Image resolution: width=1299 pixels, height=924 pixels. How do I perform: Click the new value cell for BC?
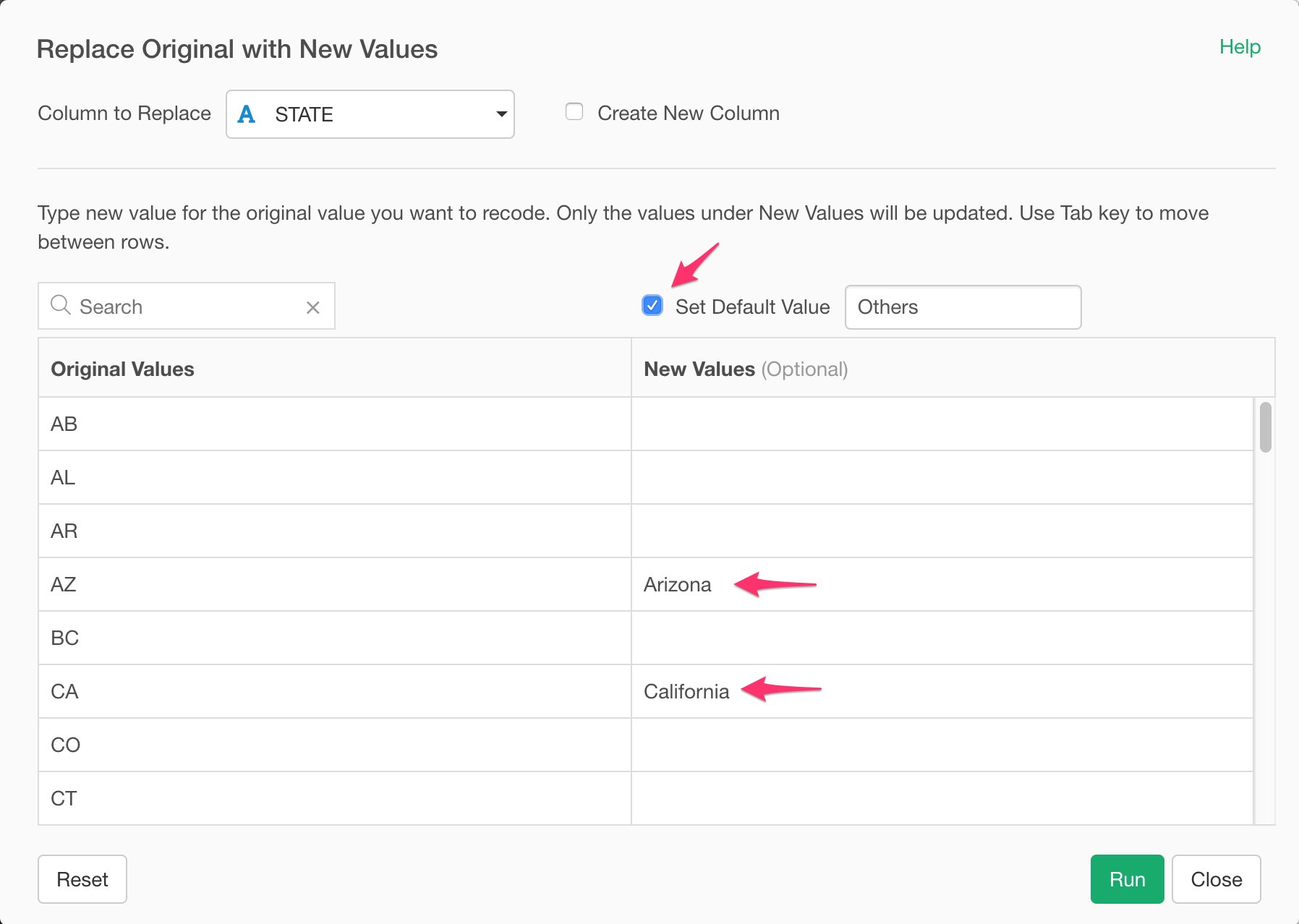click(942, 638)
